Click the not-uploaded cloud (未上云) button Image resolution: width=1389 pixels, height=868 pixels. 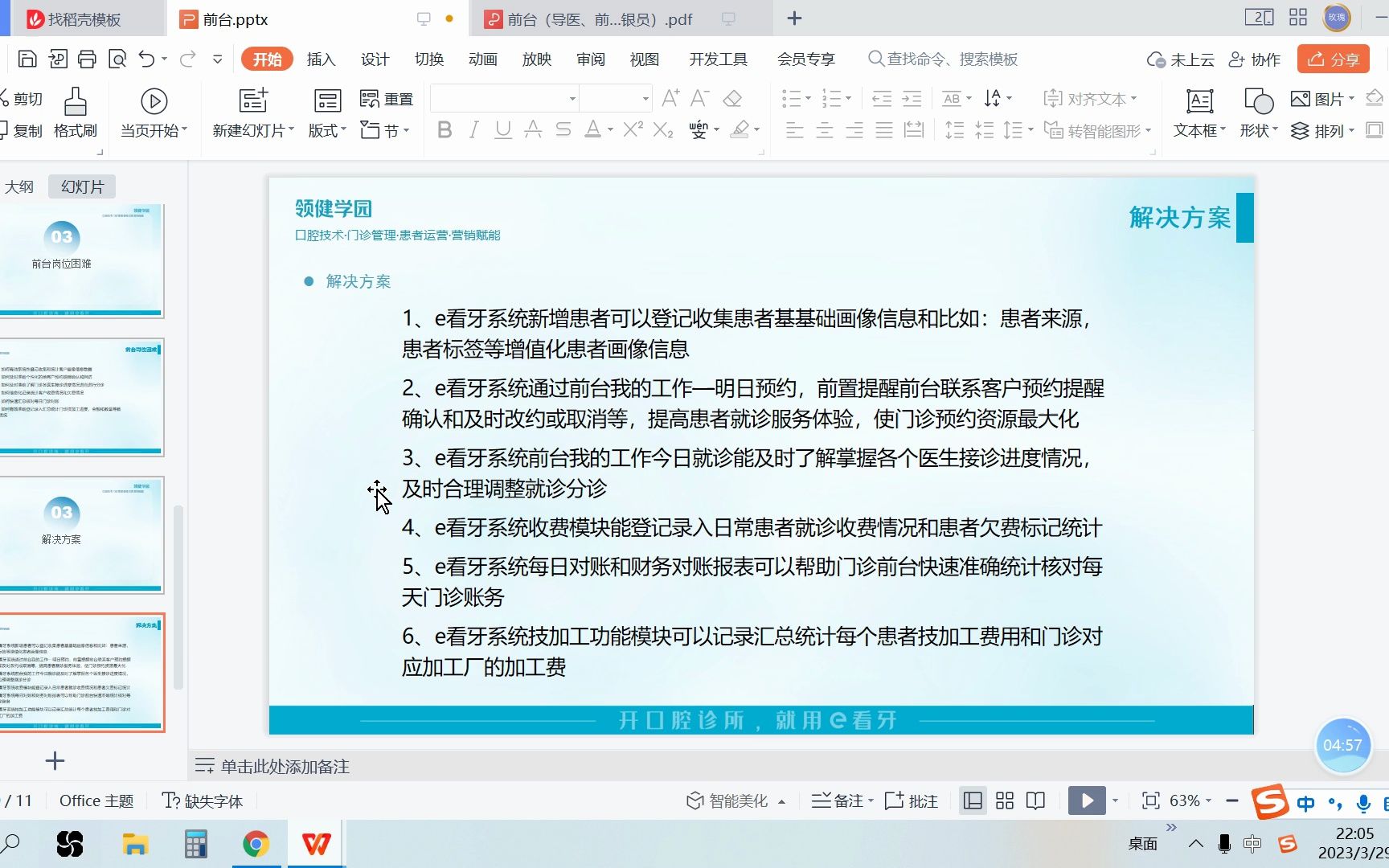[x=1180, y=59]
